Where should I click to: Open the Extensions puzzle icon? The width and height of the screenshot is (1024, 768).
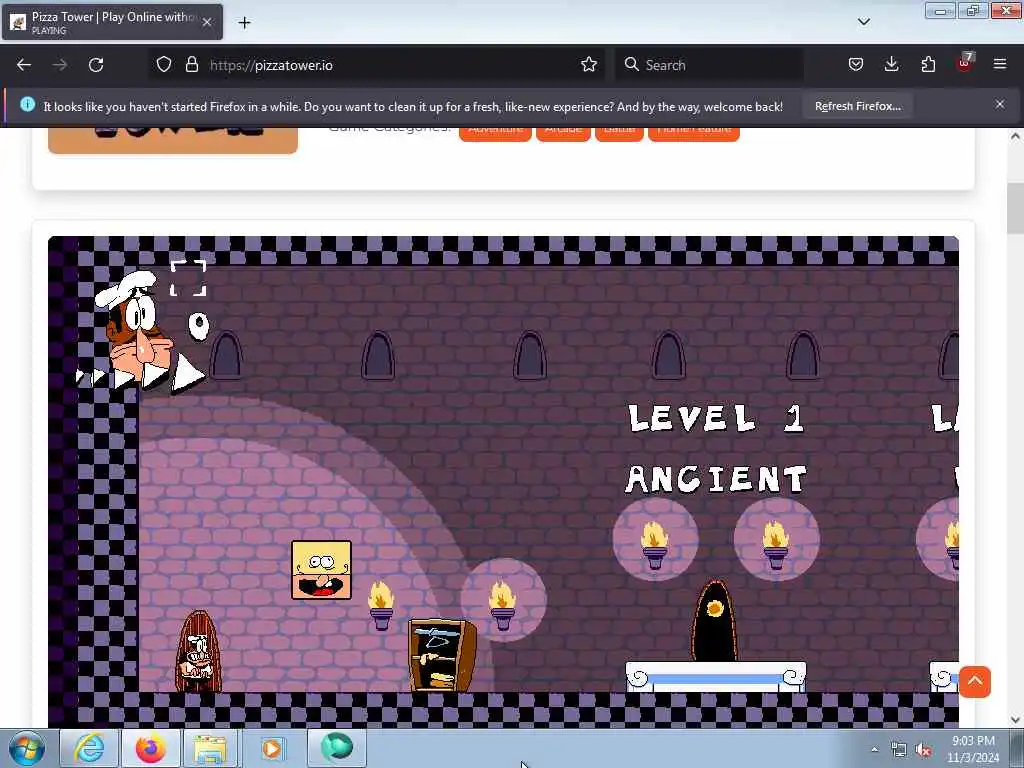928,65
